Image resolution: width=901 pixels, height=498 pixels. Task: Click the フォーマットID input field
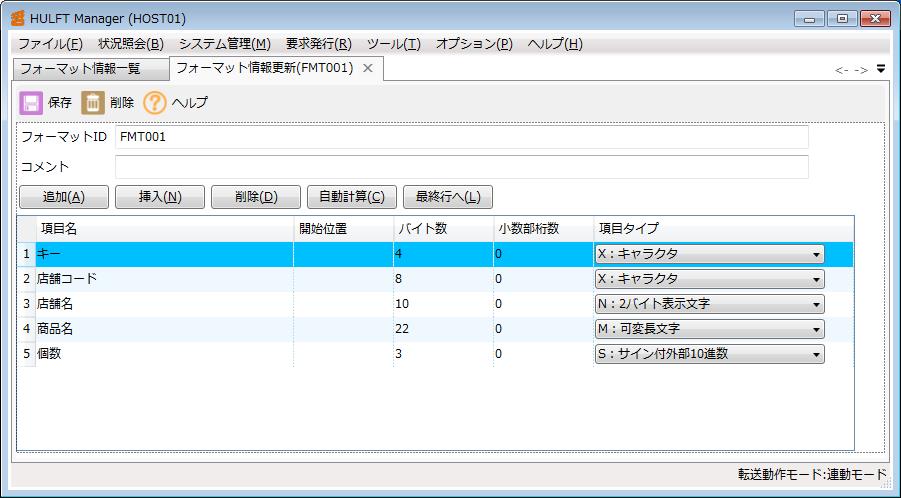461,137
